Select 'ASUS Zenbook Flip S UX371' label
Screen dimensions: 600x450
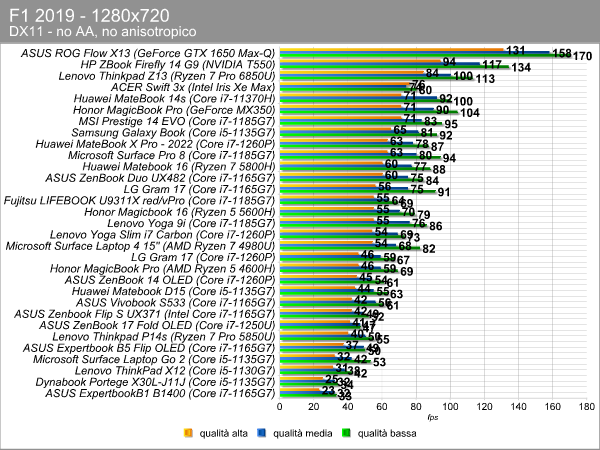[145, 314]
